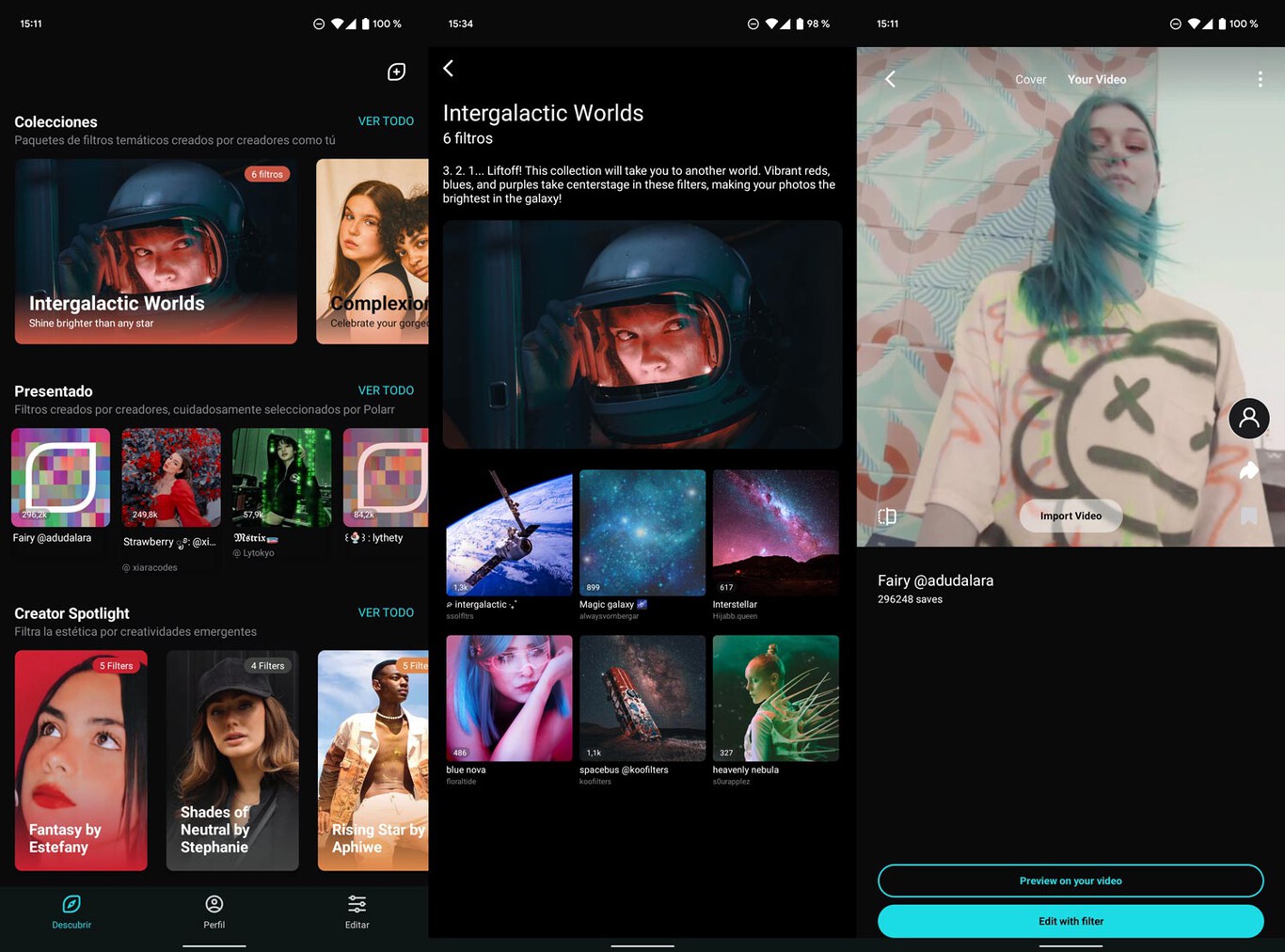Open the three-dot options menu on Your Video screen

tap(1261, 79)
